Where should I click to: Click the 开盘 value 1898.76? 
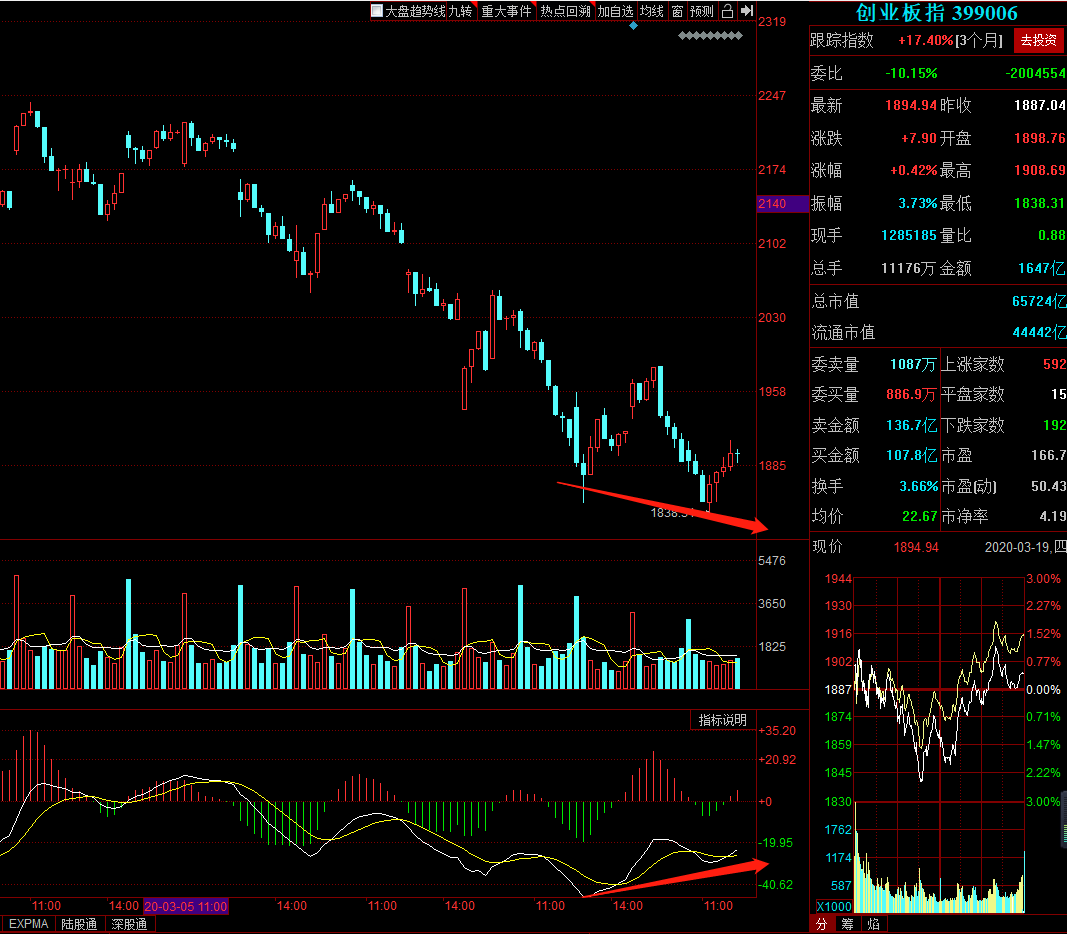tap(1040, 138)
